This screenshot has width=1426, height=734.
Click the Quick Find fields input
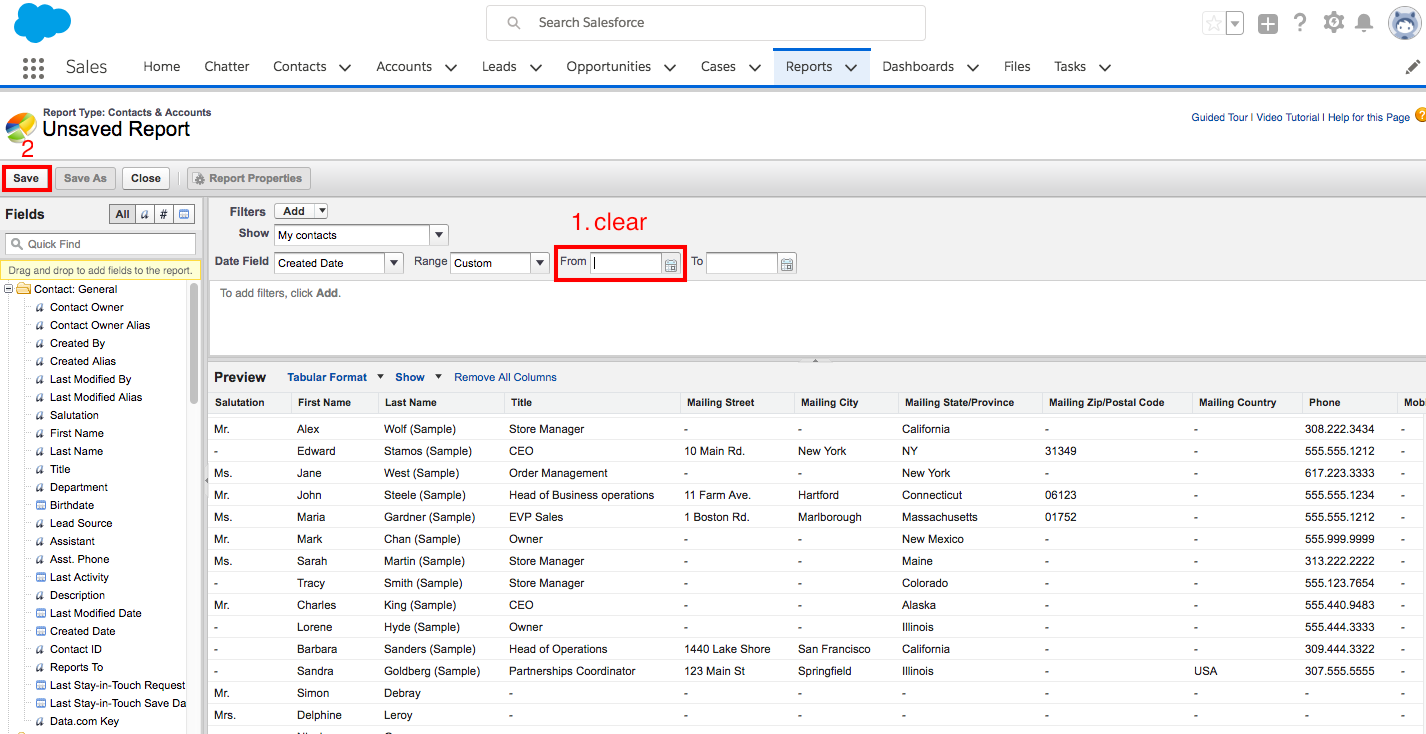tap(101, 244)
